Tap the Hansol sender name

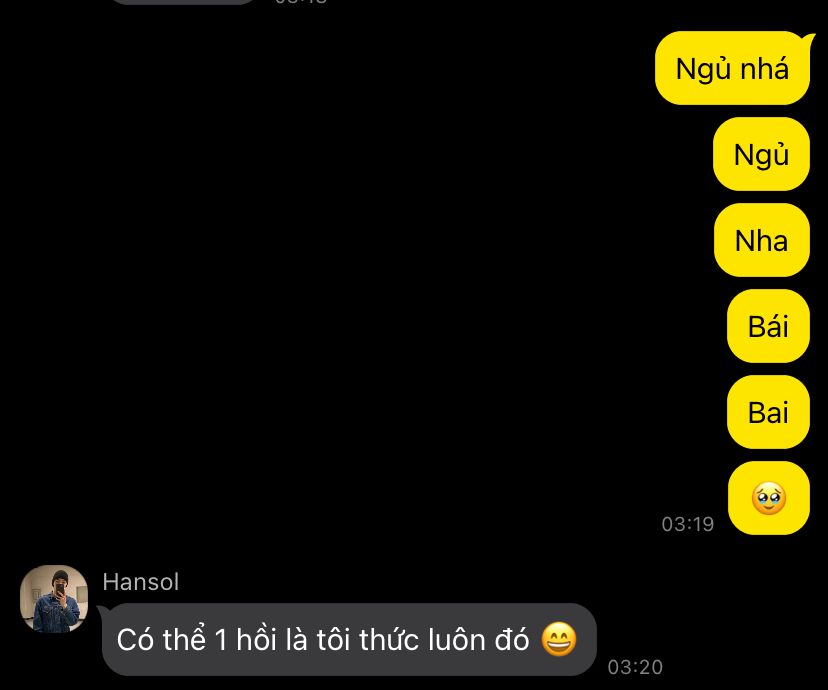[x=140, y=582]
